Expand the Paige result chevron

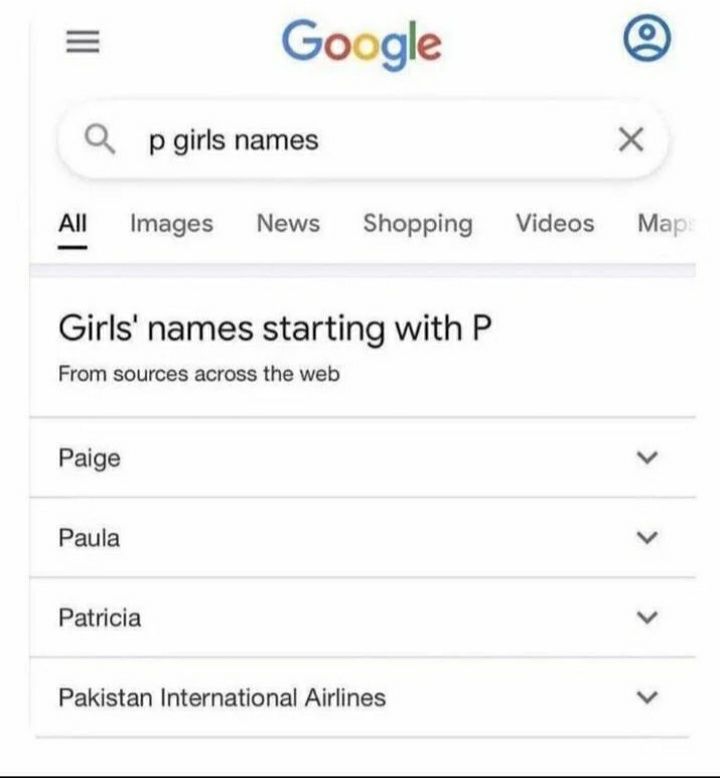point(647,458)
